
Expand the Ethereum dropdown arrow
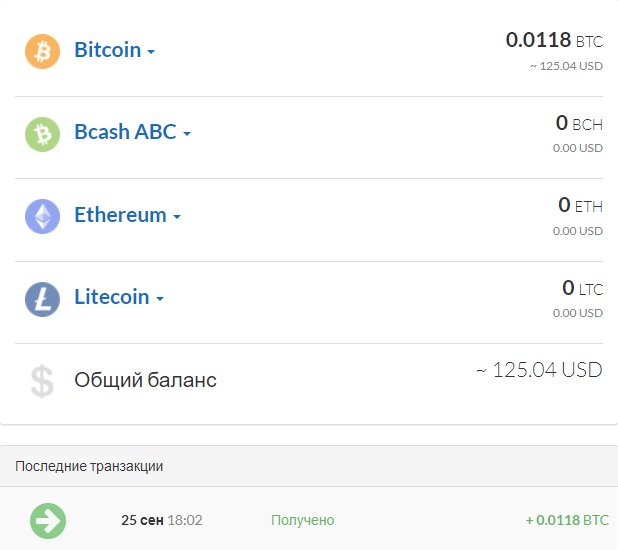(177, 216)
